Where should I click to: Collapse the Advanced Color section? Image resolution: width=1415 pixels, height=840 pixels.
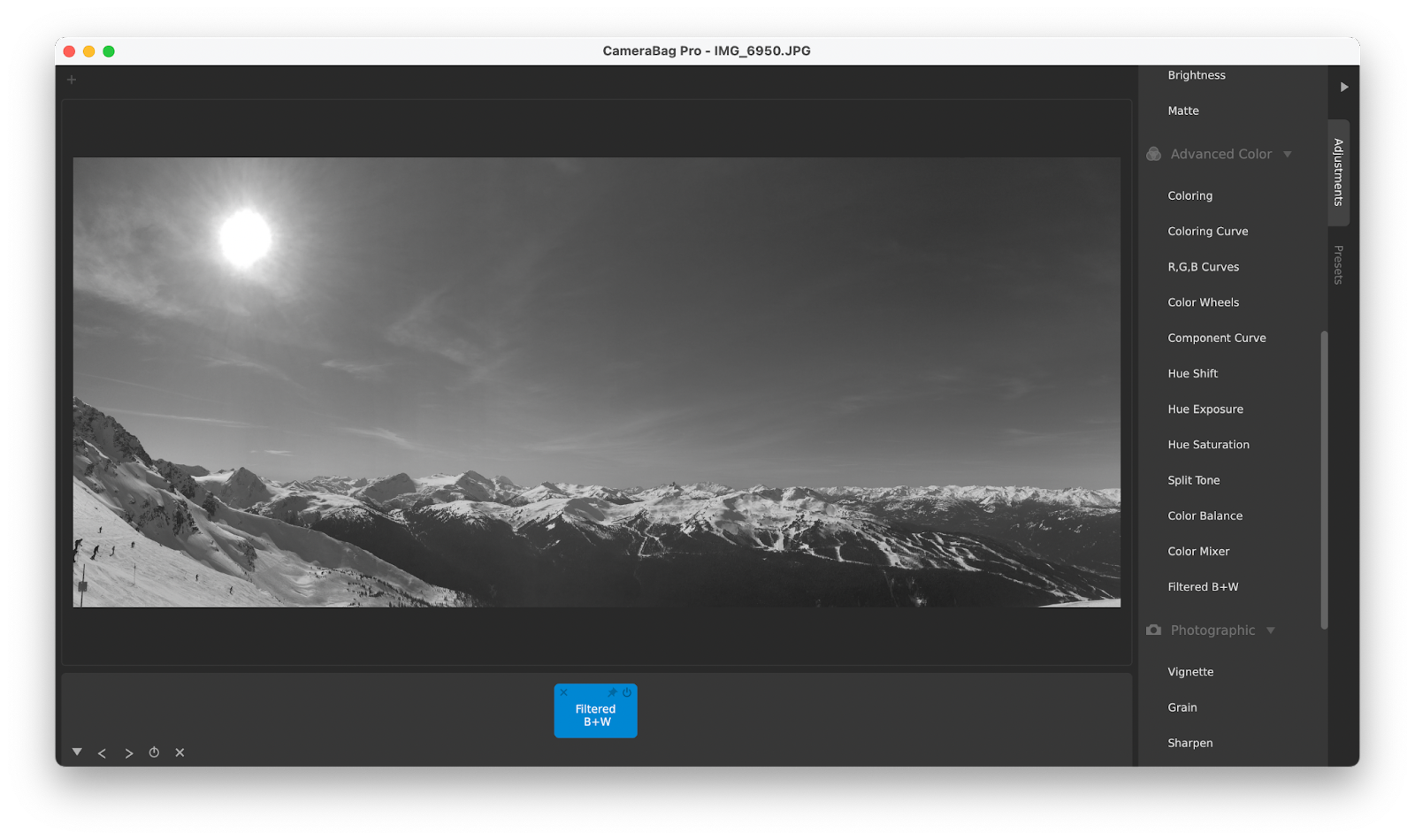click(x=1289, y=153)
